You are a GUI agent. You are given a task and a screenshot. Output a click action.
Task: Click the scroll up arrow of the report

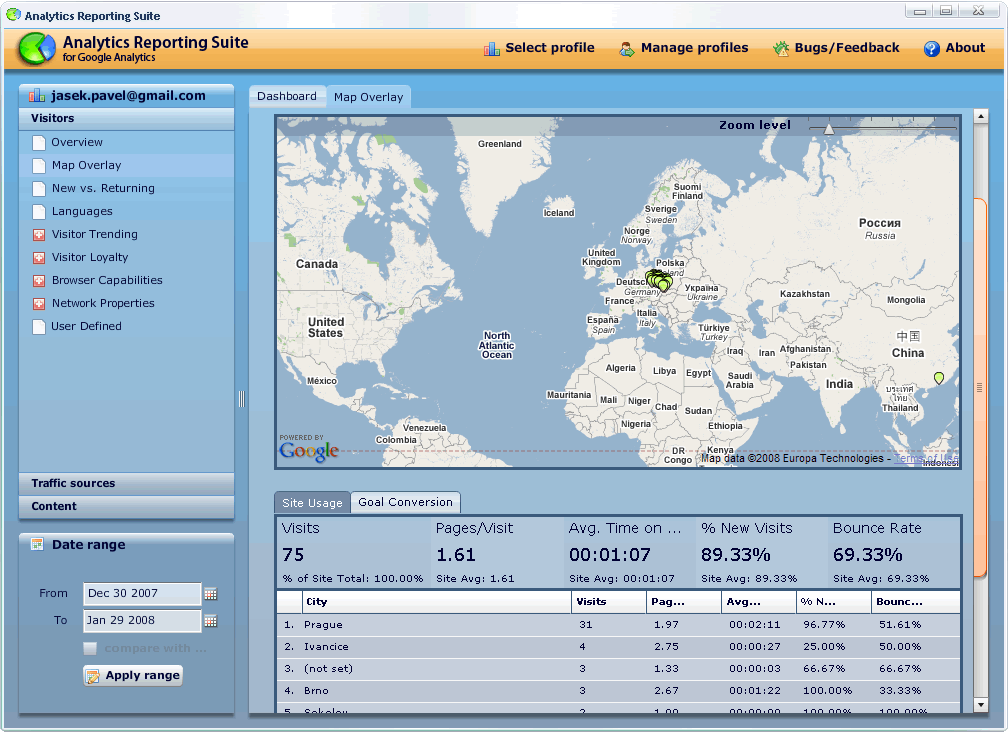980,116
